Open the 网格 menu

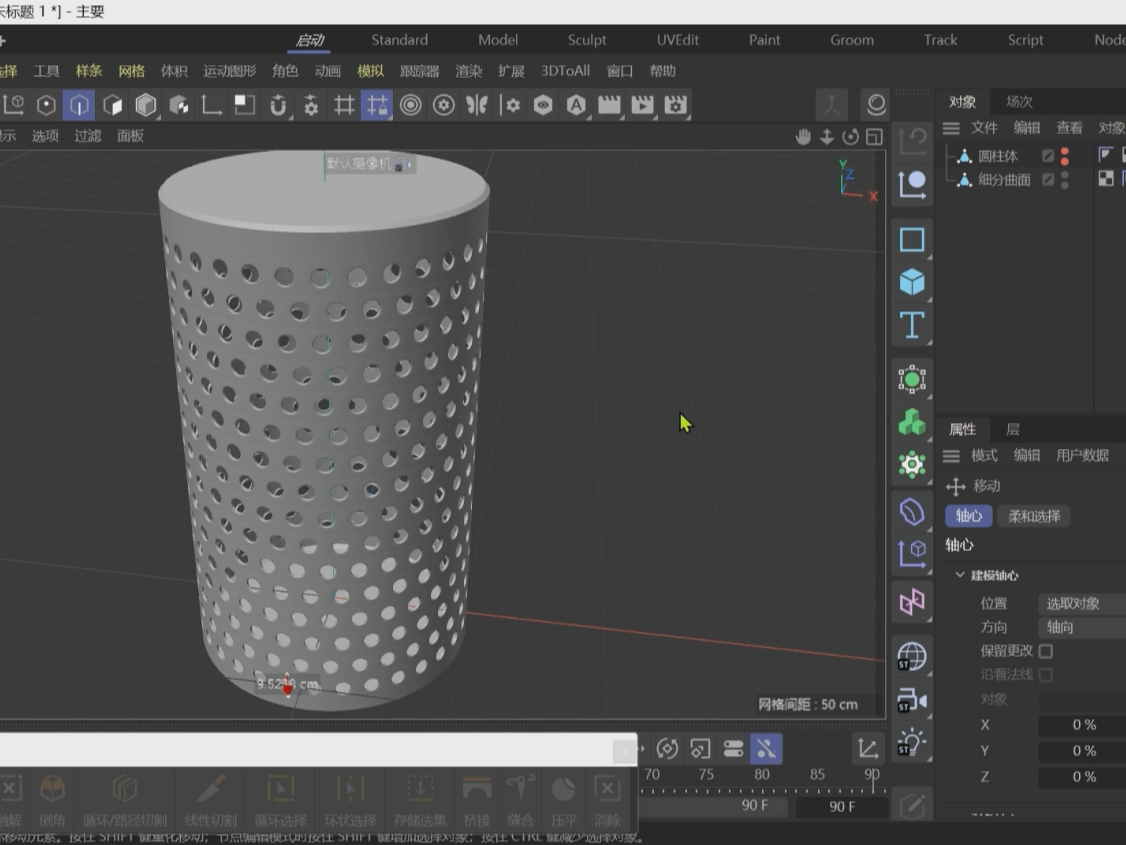point(131,71)
